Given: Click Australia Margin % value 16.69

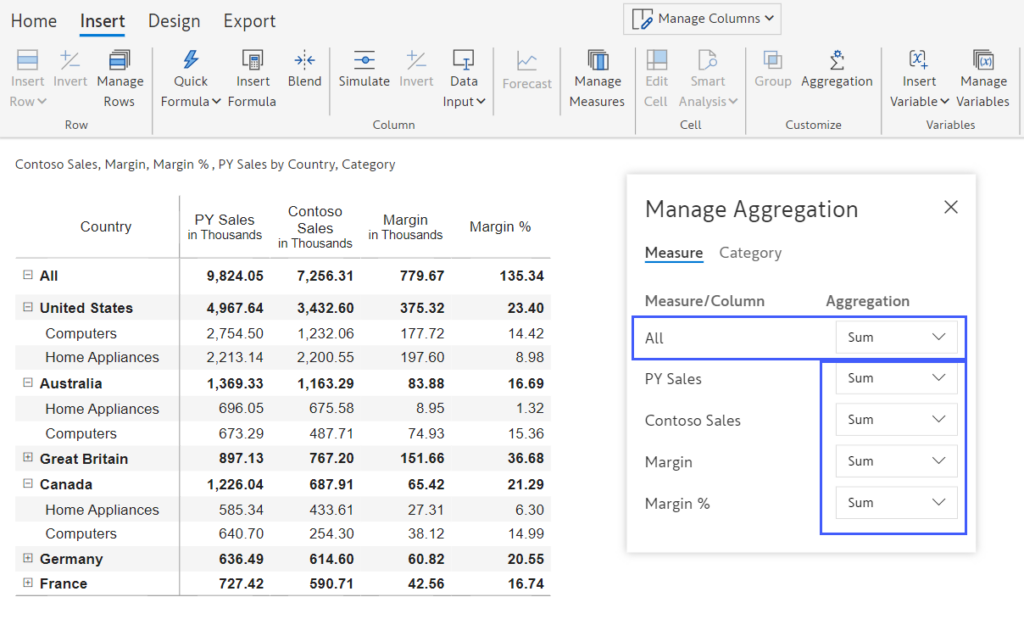Looking at the screenshot, I should point(526,383).
